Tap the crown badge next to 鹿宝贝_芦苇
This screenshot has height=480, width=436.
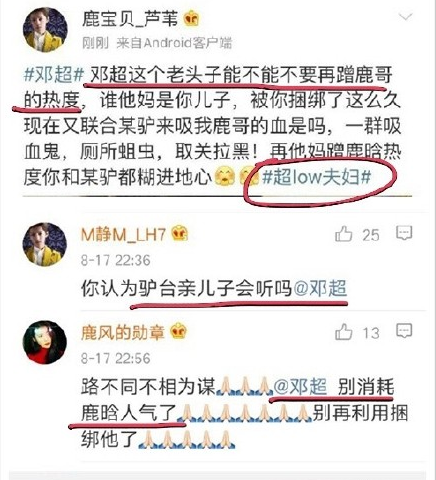point(191,18)
